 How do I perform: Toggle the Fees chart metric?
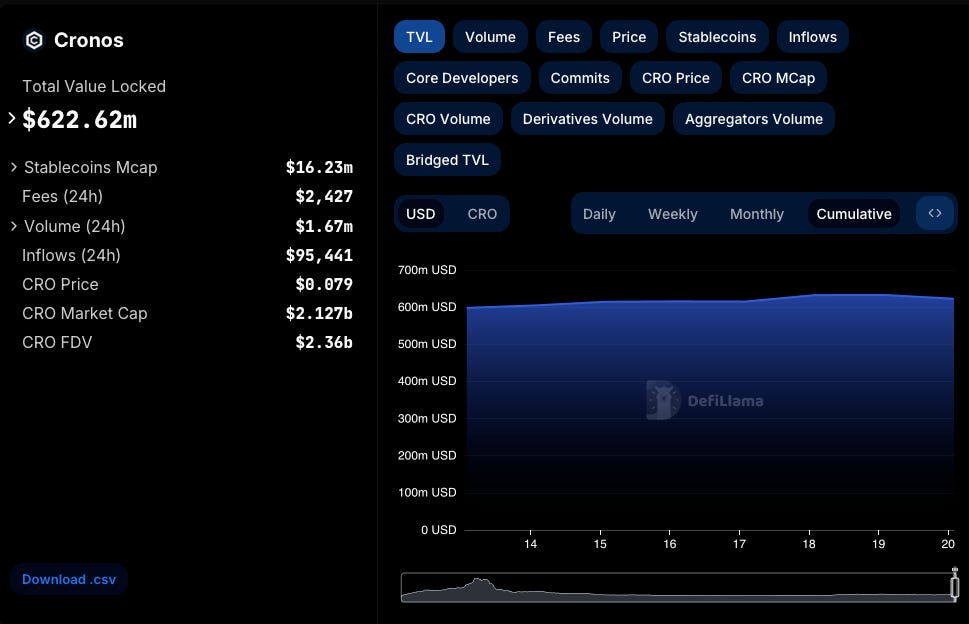coord(564,37)
